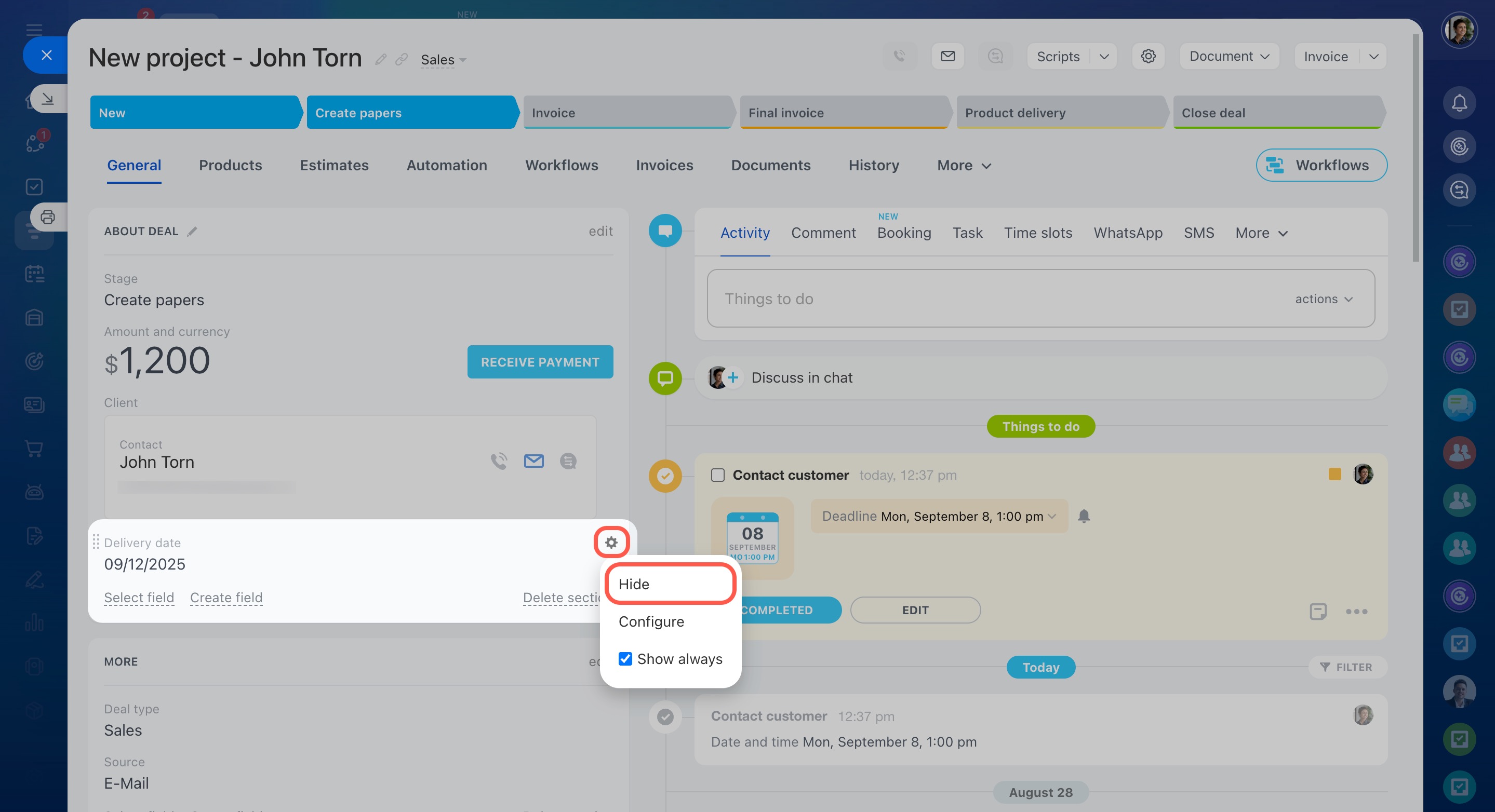Click the Create field link
This screenshot has height=812, width=1495.
[x=226, y=598]
